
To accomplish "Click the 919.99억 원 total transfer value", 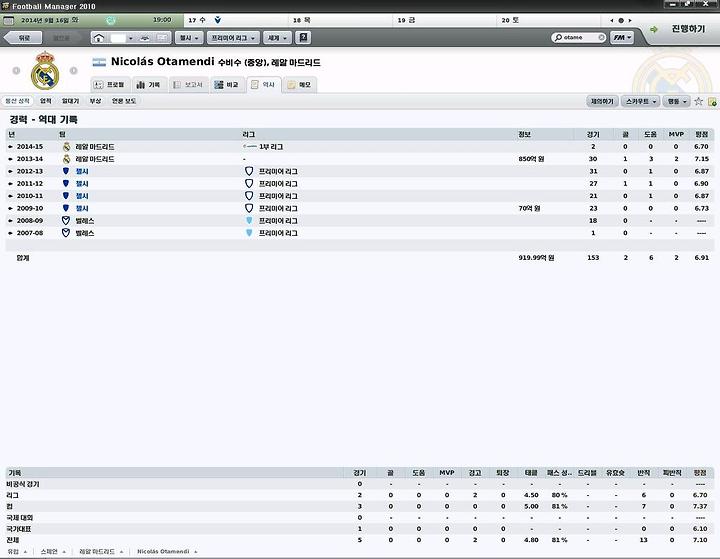I will pos(536,258).
